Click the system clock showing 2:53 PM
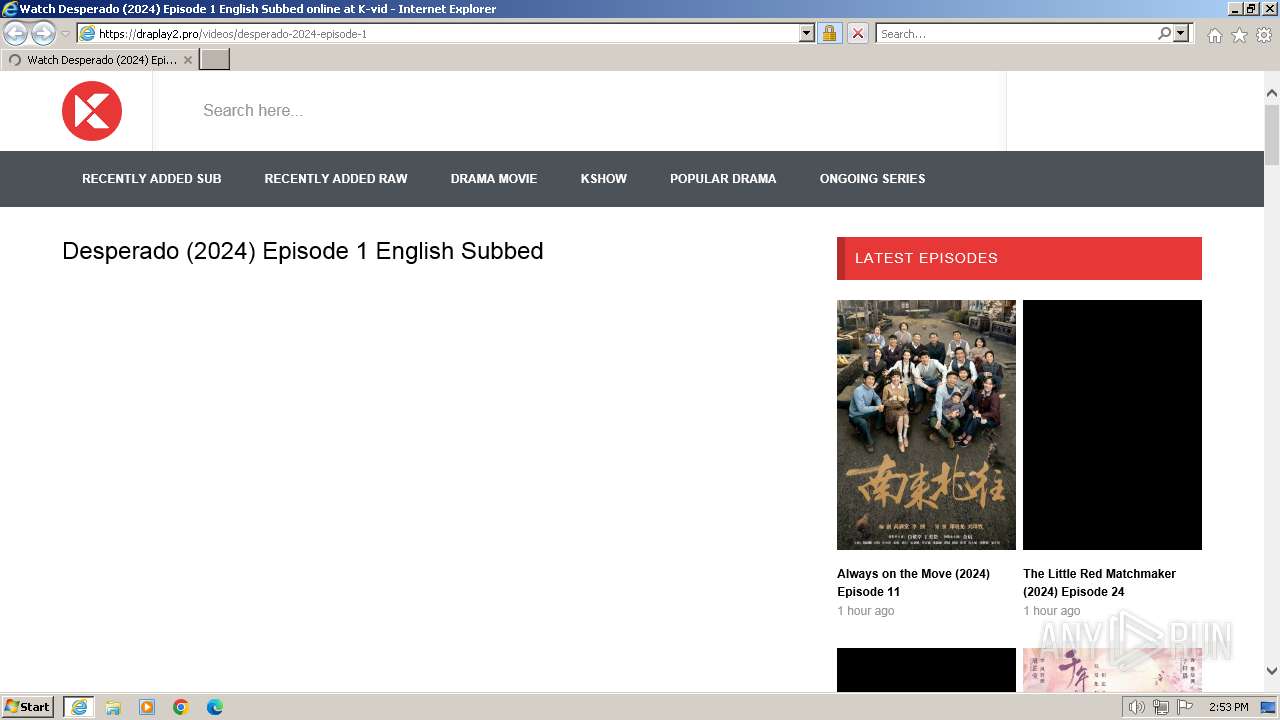The image size is (1280, 720). tap(1229, 707)
